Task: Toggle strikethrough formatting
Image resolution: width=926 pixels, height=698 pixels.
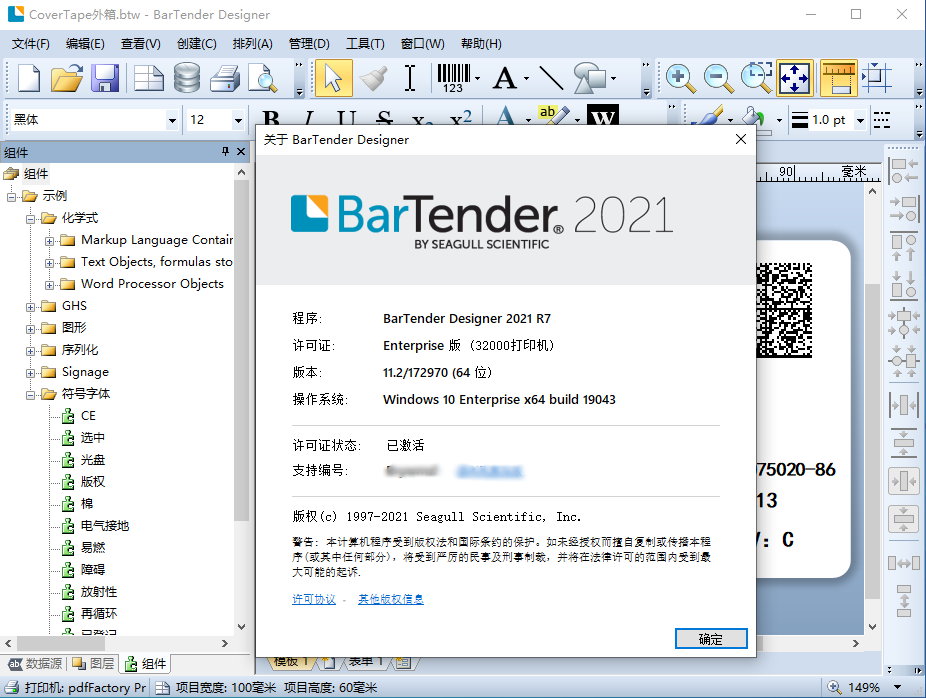Action: (384, 118)
